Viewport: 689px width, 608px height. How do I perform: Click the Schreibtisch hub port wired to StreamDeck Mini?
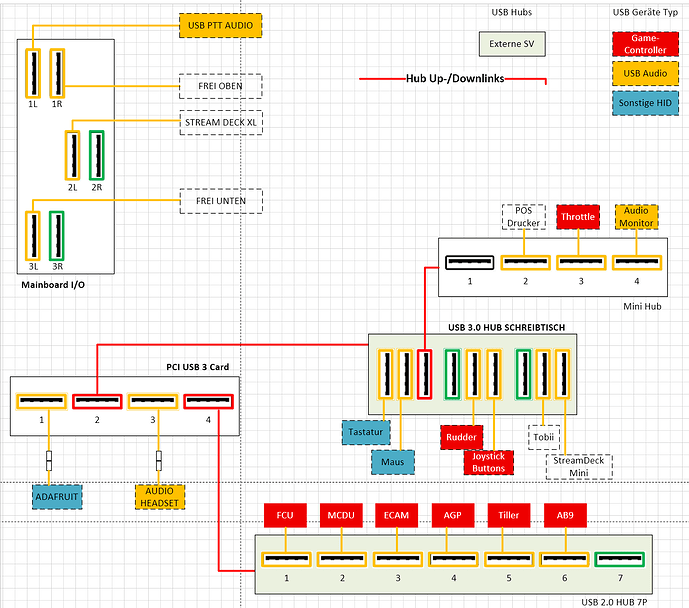[x=562, y=374]
